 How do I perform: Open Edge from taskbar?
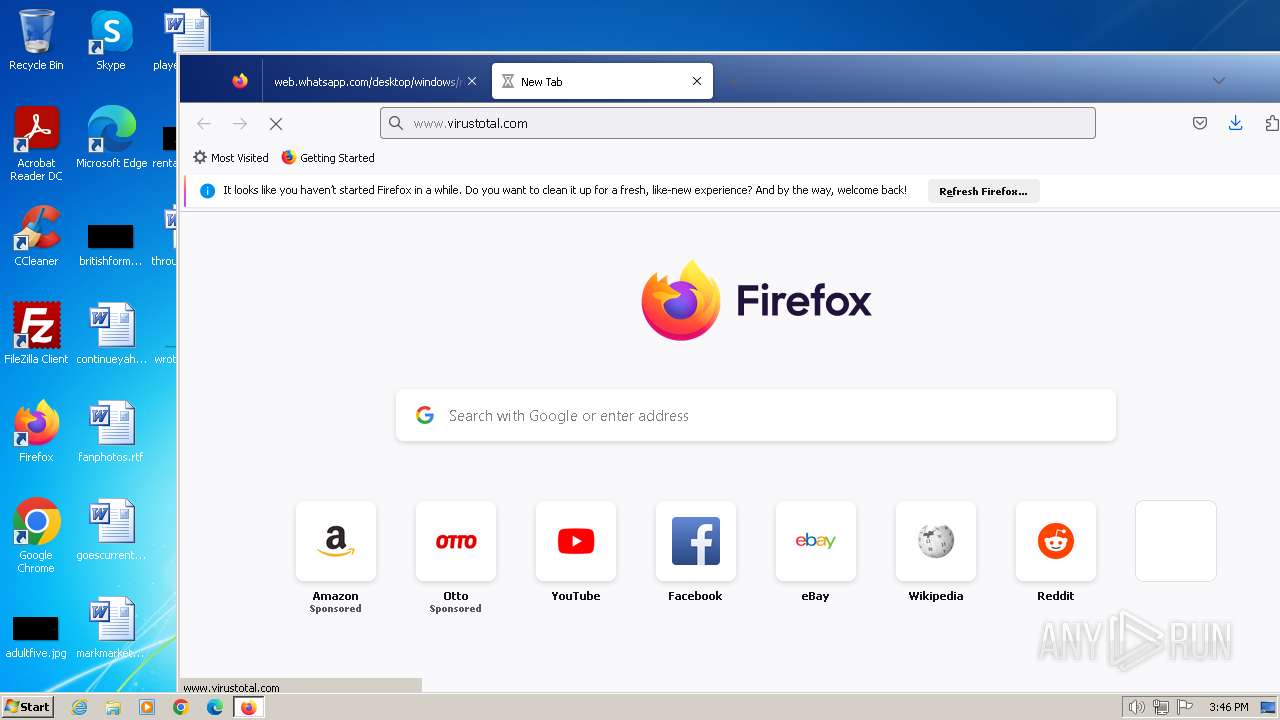pos(215,707)
